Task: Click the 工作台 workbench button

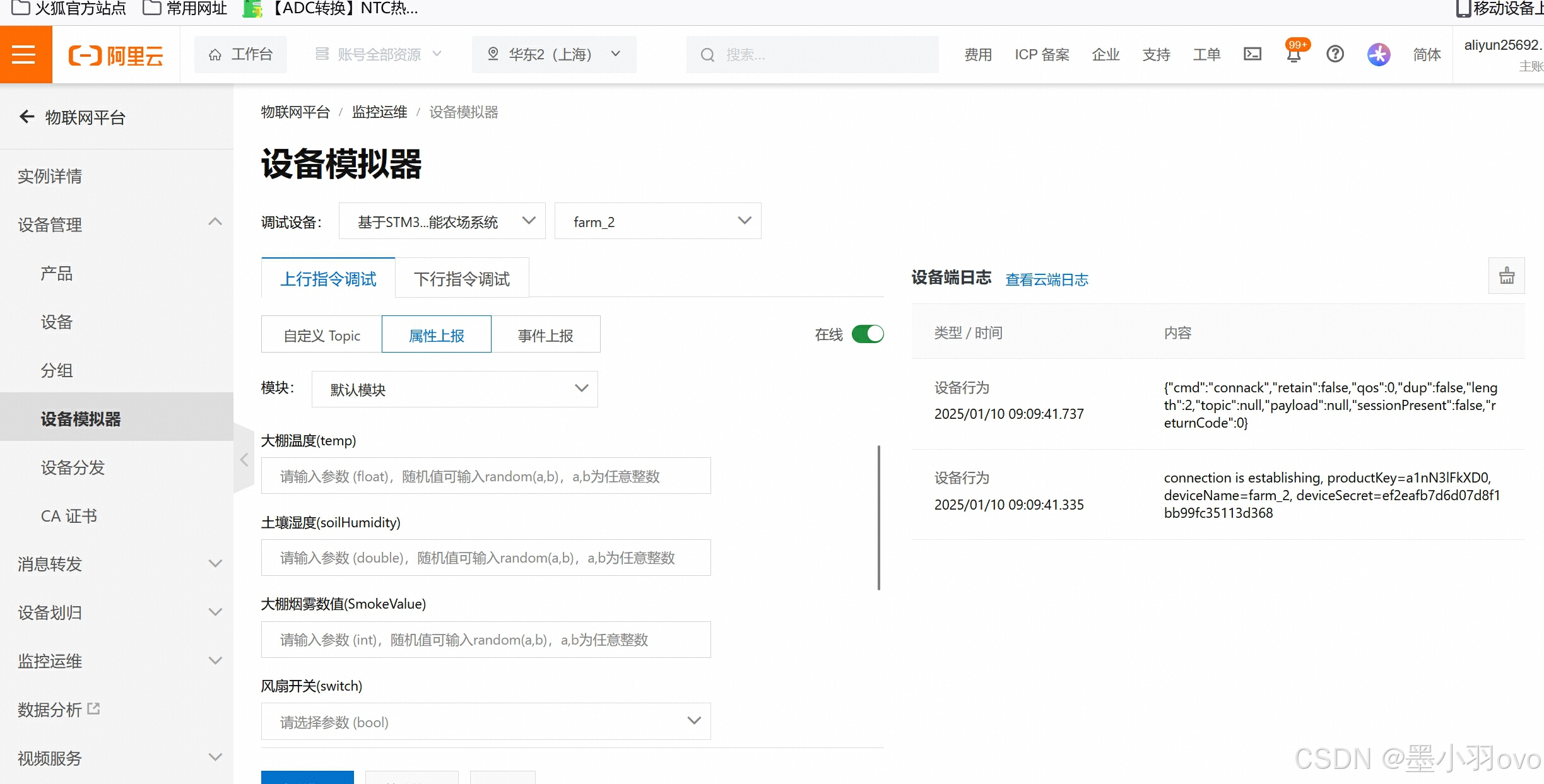Action: (x=240, y=55)
